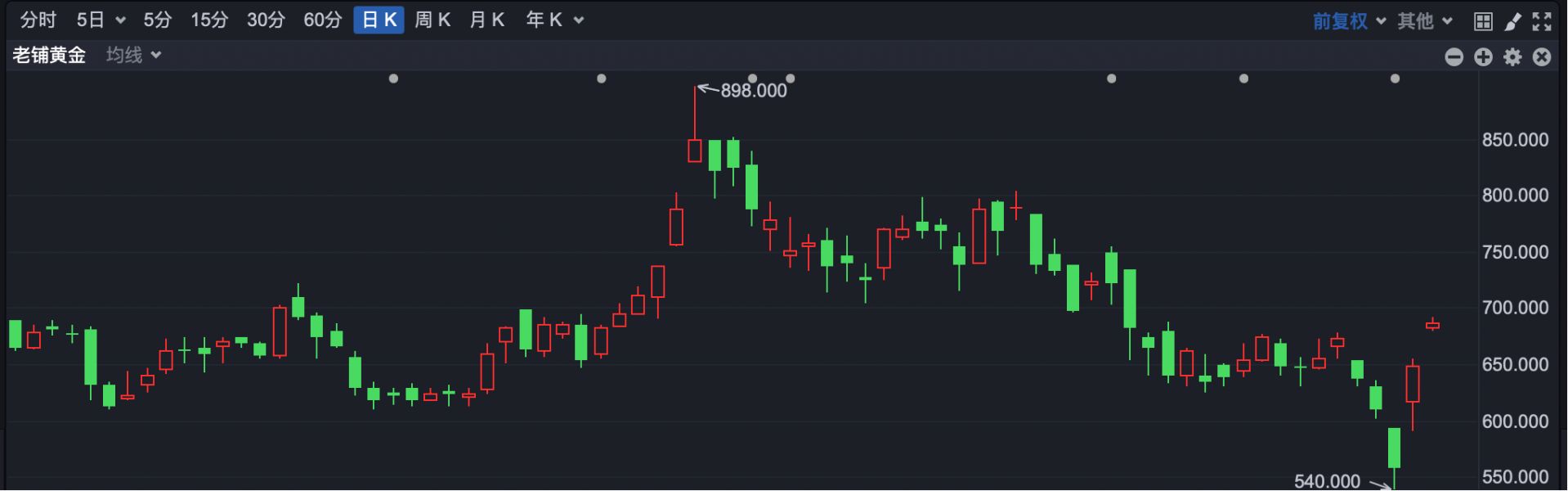This screenshot has height=491, width=1568.
Task: Open the 5日 period dropdown
Action: 100,20
